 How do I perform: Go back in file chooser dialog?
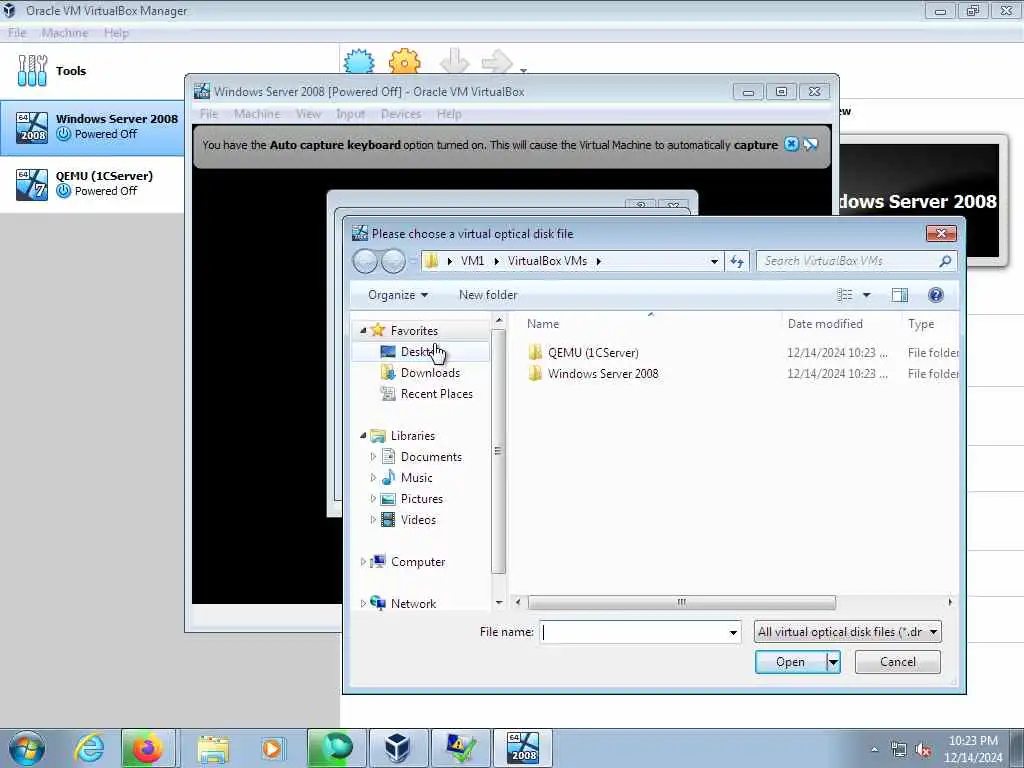[x=365, y=261]
